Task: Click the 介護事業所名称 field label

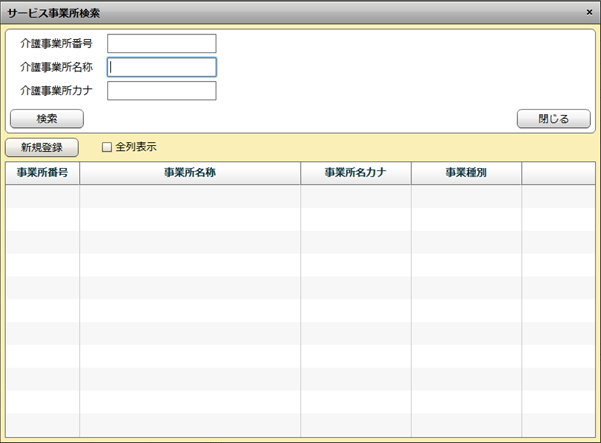Action: [x=56, y=67]
